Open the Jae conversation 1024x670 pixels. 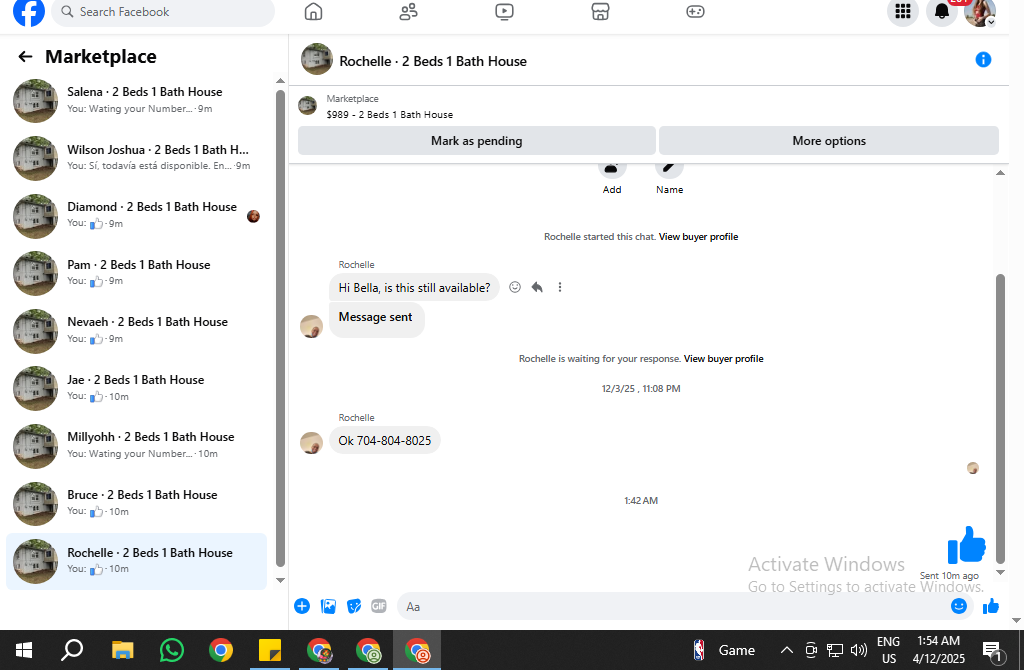tap(137, 388)
